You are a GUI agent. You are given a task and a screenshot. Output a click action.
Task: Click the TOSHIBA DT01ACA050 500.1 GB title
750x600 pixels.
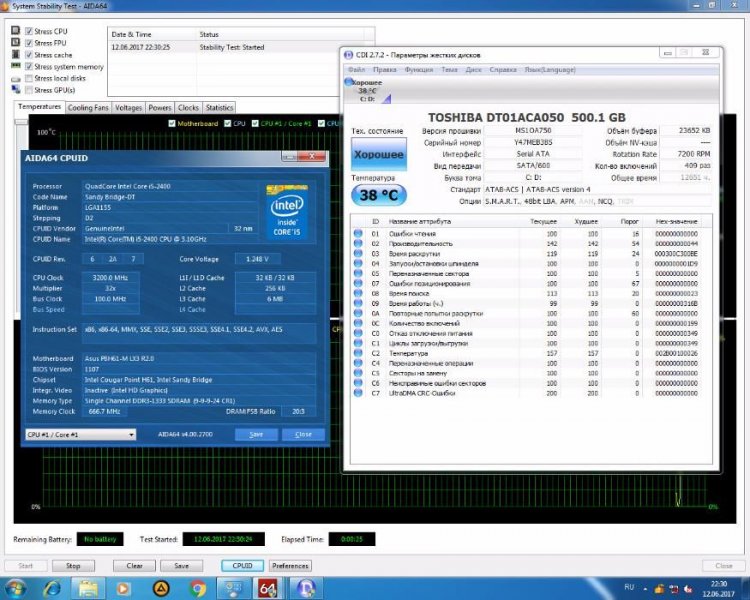(527, 117)
